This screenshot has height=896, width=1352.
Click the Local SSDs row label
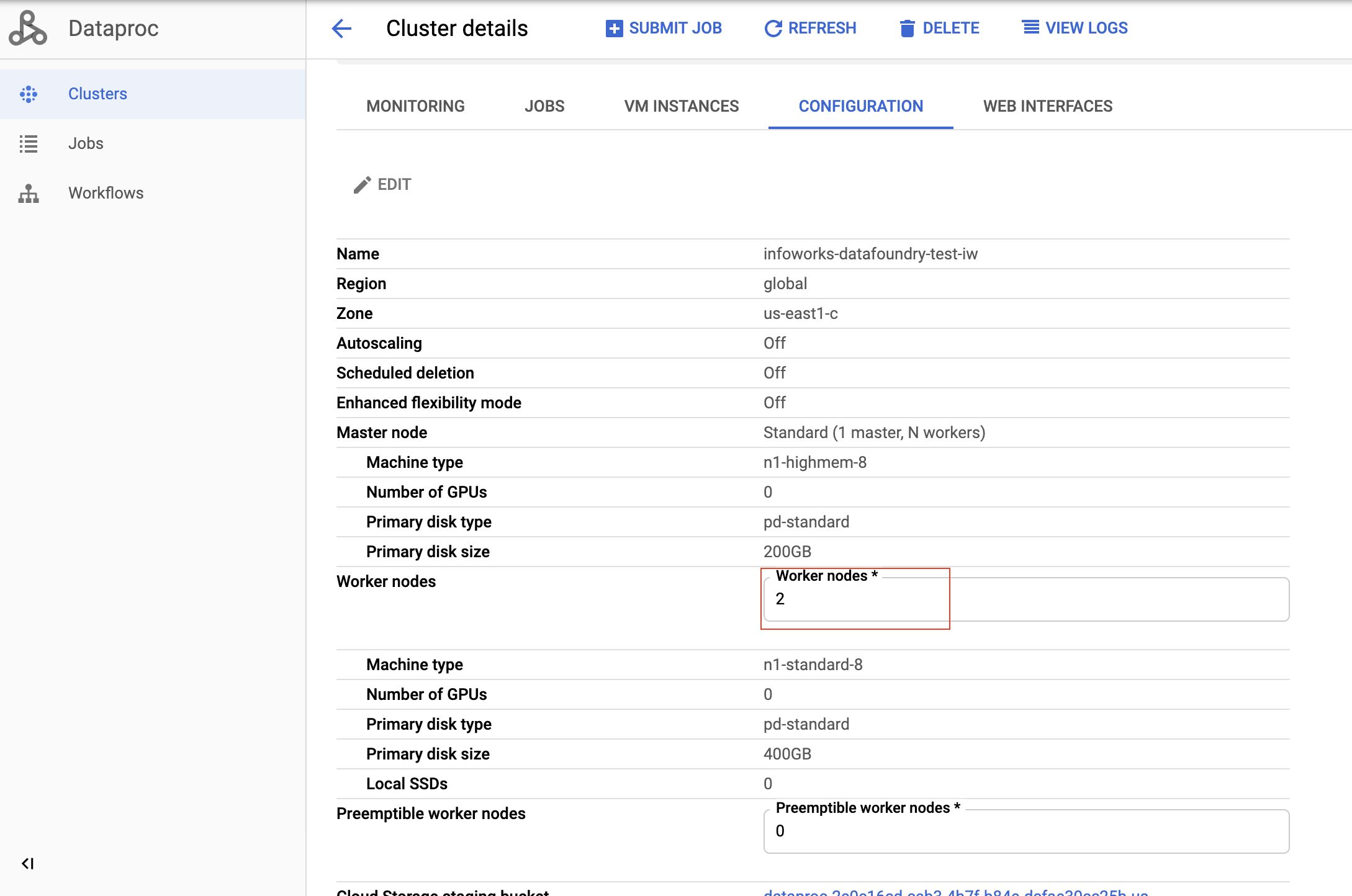407,784
